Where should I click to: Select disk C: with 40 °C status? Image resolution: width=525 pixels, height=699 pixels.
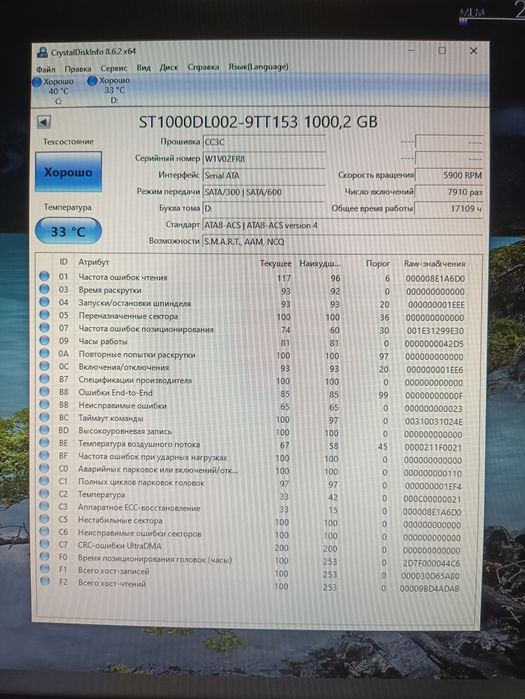click(x=54, y=91)
